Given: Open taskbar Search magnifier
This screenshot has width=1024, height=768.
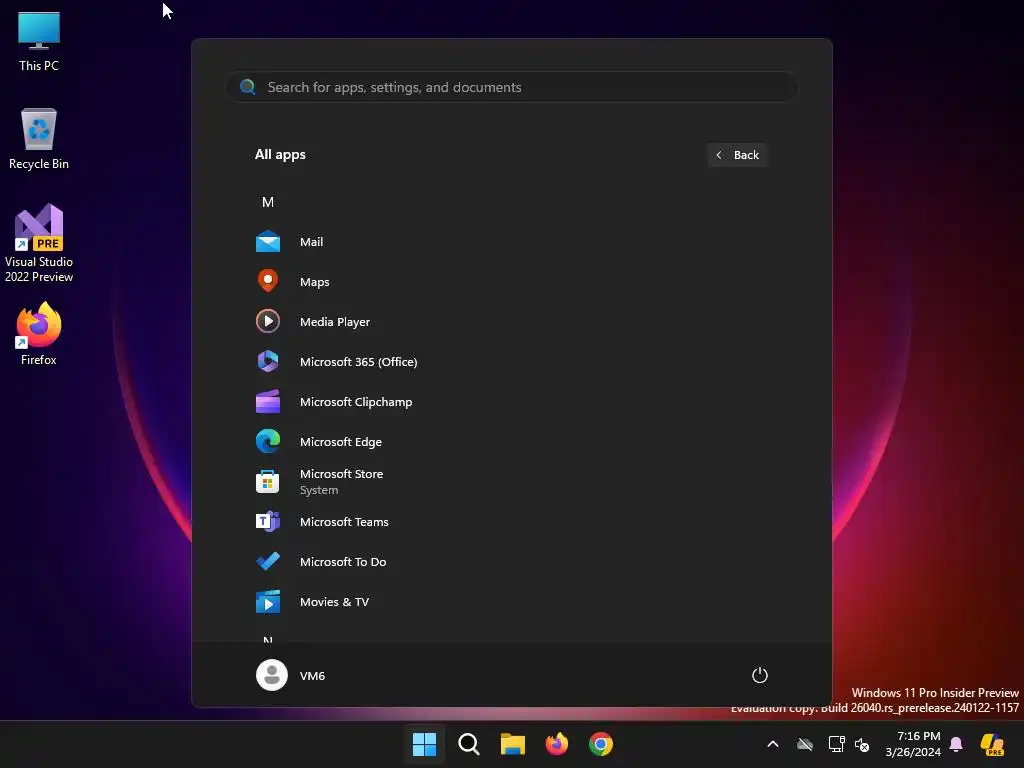Looking at the screenshot, I should click(468, 744).
